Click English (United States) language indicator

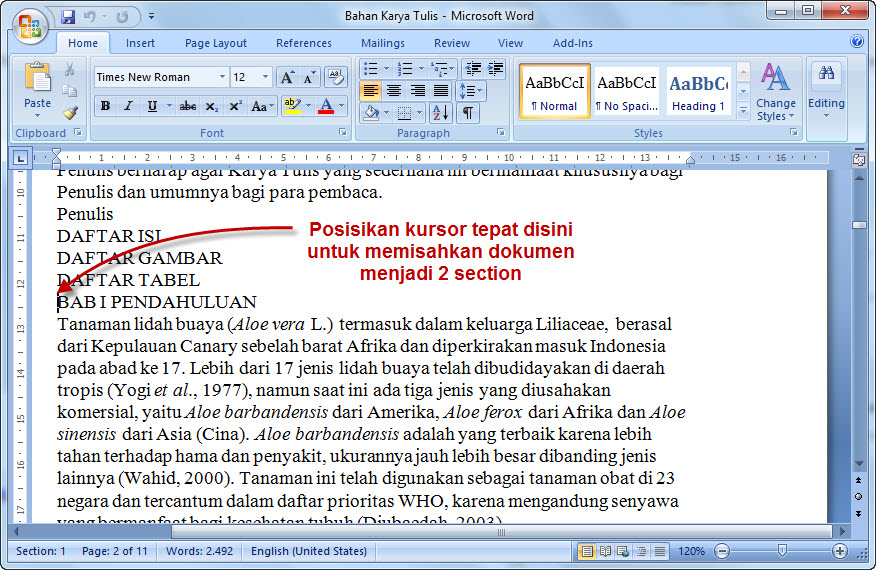tap(309, 551)
